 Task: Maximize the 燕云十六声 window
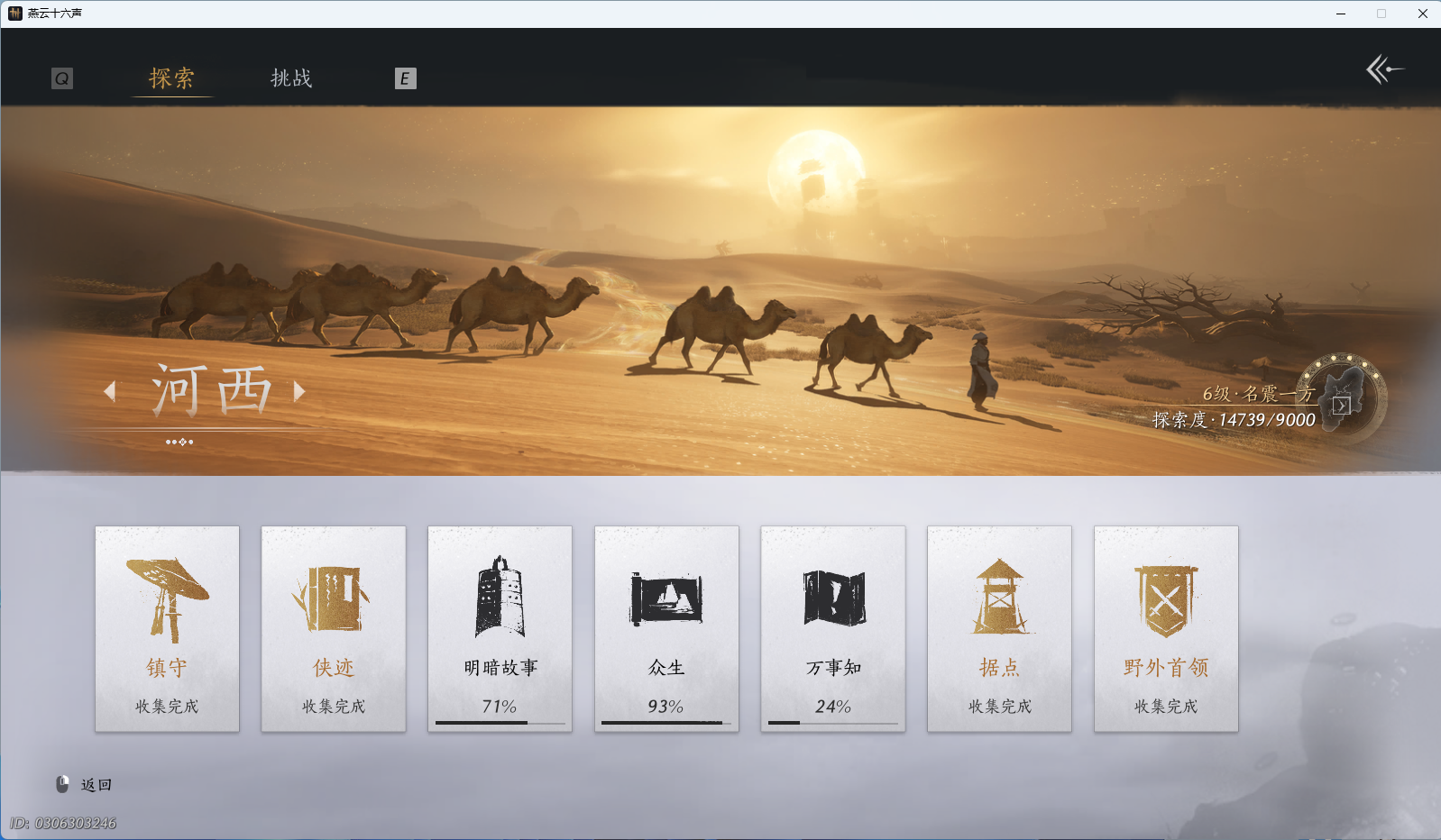click(1381, 14)
